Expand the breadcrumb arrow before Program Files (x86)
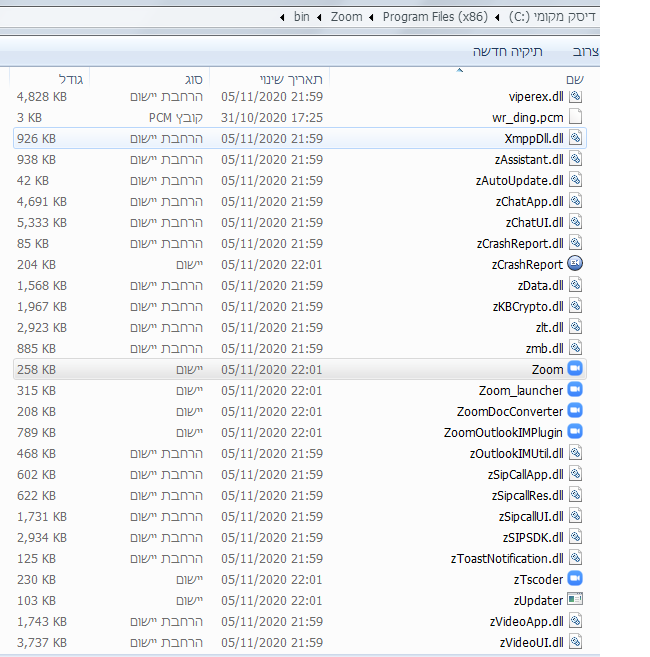Viewport: 650px width, 657px height. (371, 17)
